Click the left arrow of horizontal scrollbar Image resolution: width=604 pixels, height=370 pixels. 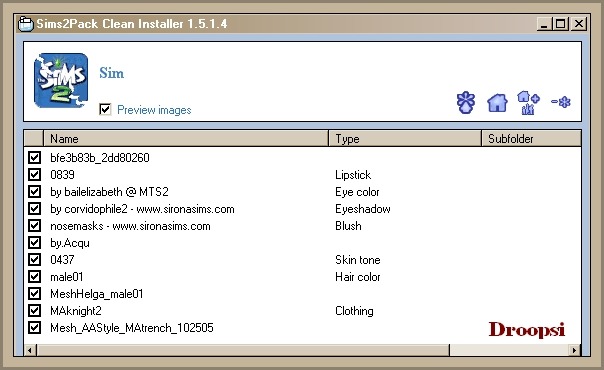(x=30, y=350)
